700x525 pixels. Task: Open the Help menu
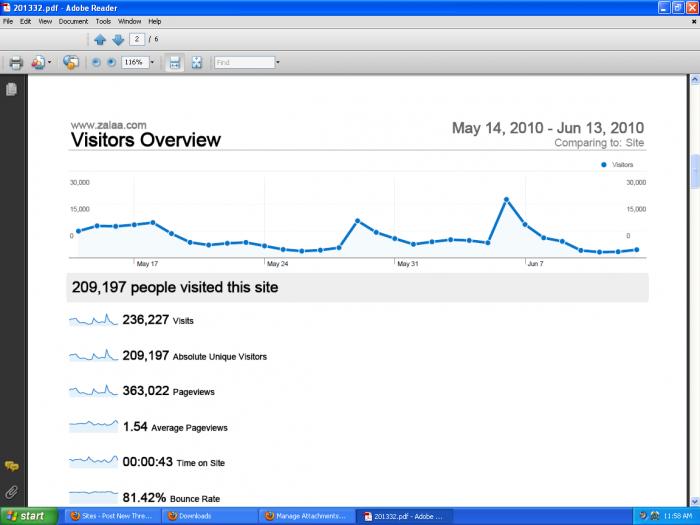click(x=155, y=21)
